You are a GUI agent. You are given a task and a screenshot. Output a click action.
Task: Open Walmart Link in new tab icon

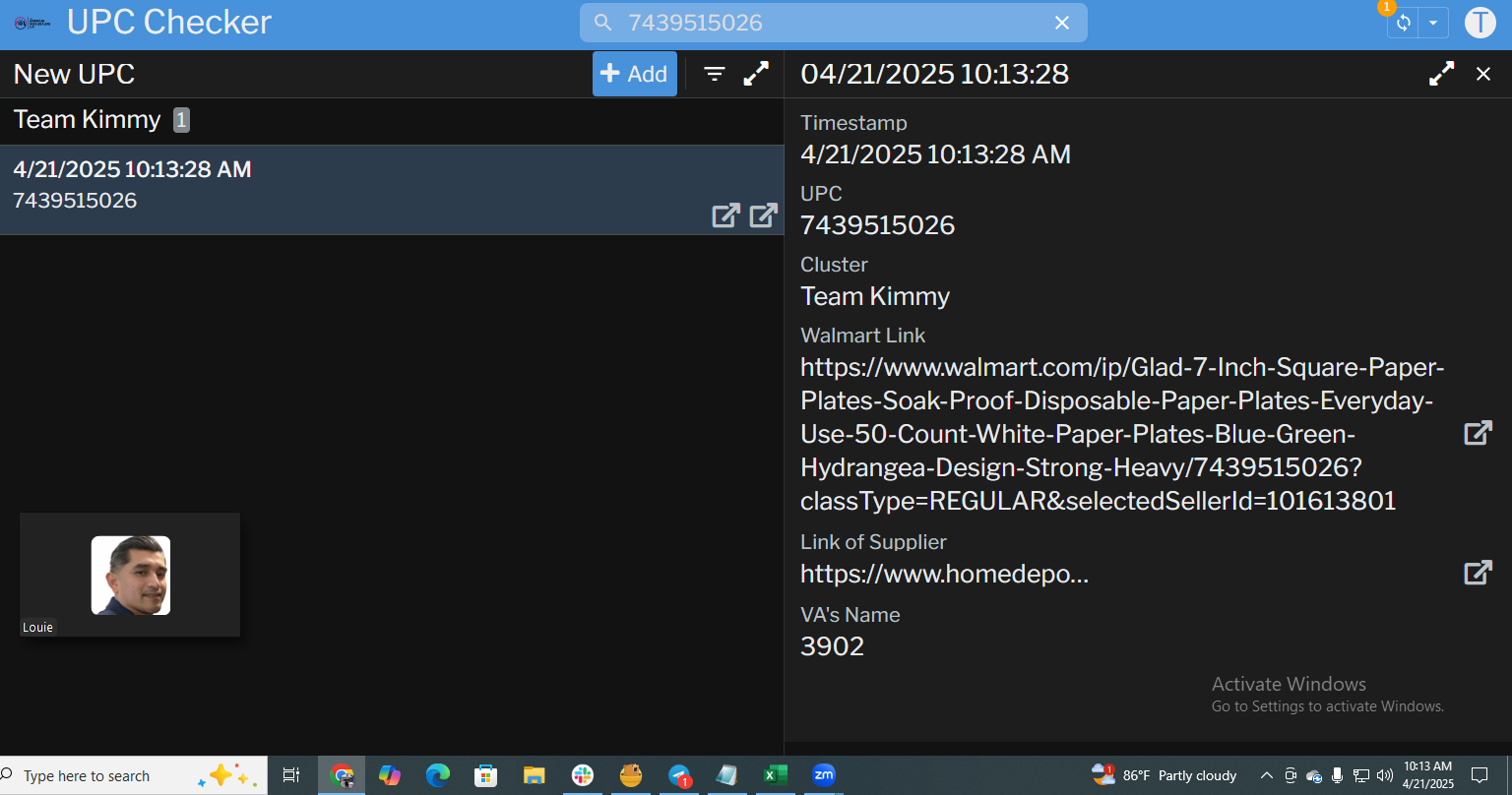[x=1478, y=433]
